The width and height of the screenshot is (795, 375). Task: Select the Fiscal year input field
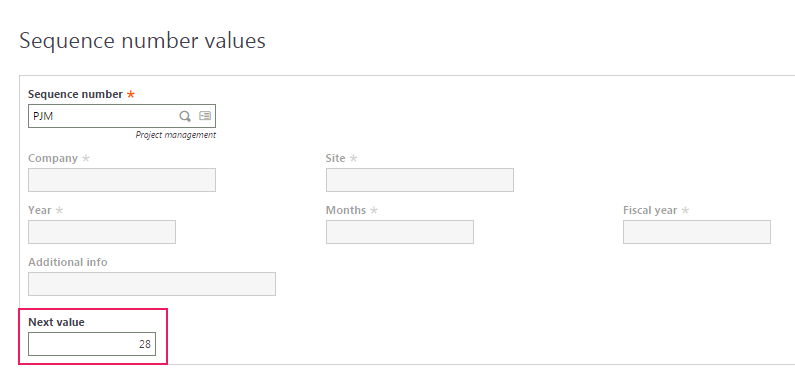pos(697,232)
